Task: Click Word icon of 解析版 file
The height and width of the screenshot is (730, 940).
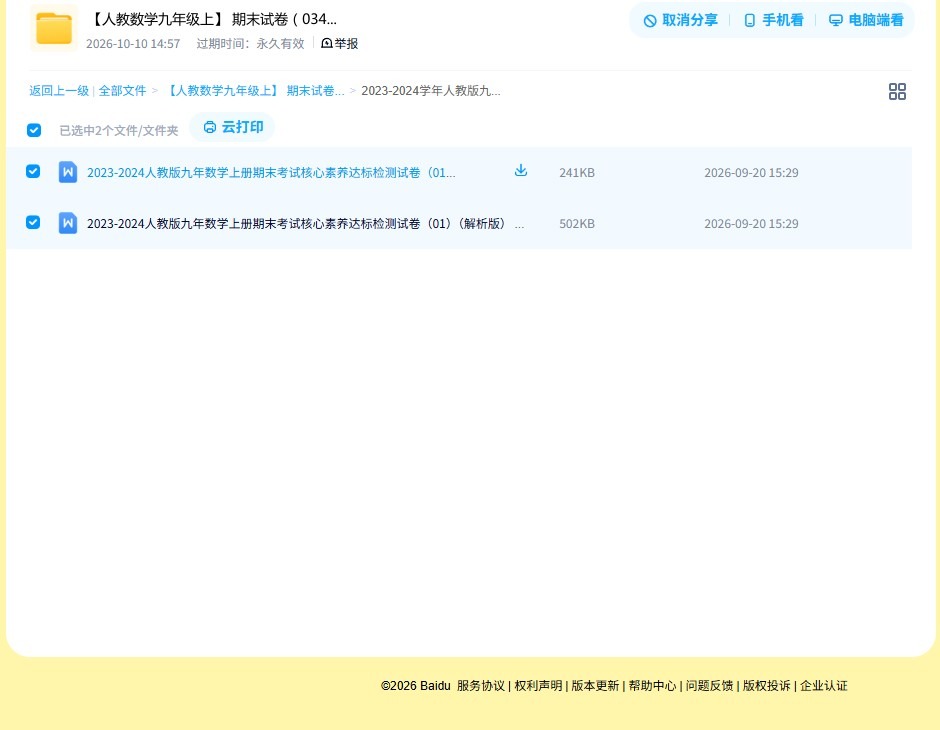Action: coord(68,223)
